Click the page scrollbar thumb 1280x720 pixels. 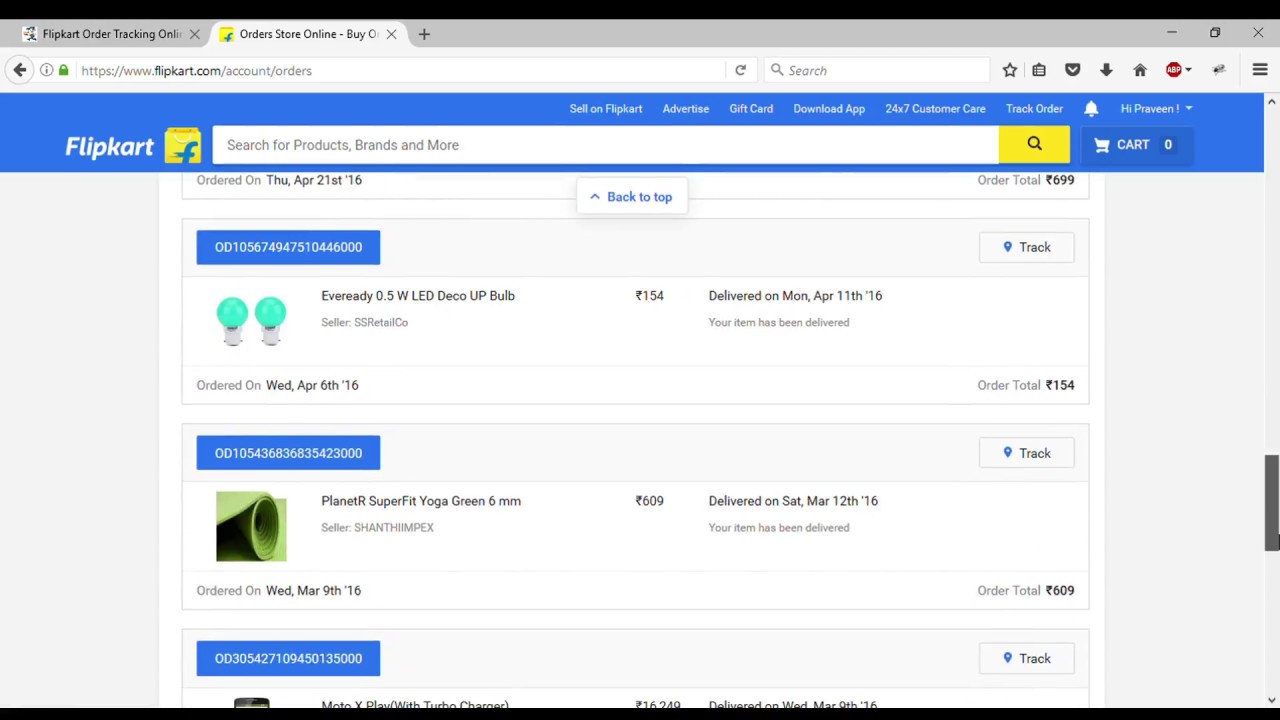coord(1271,502)
